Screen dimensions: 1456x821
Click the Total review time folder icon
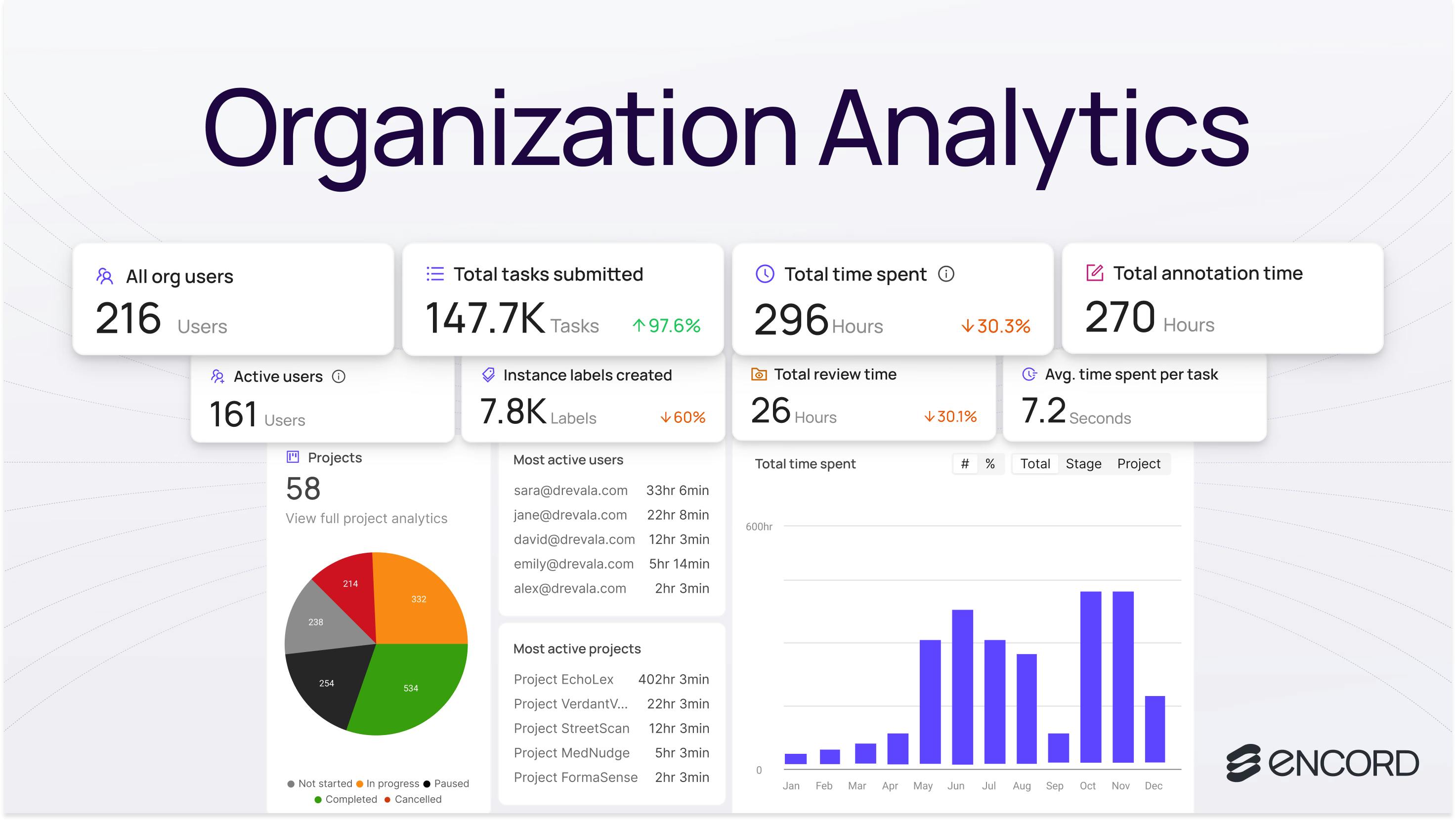click(x=758, y=374)
